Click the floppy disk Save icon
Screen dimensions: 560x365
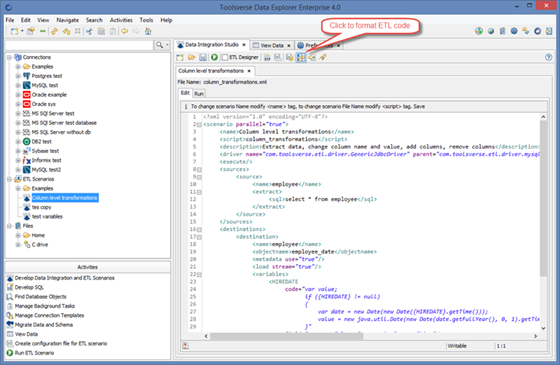pos(203,57)
